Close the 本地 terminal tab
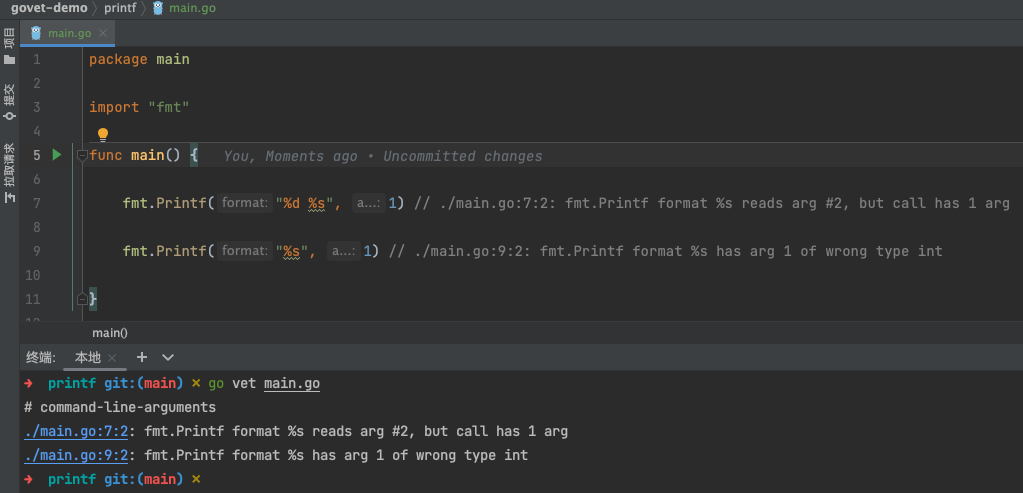Viewport: 1023px width, 493px height. (x=112, y=358)
